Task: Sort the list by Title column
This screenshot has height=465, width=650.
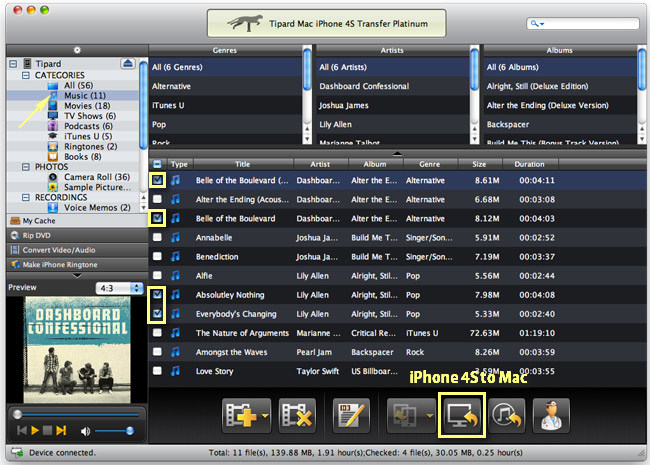Action: [243, 164]
